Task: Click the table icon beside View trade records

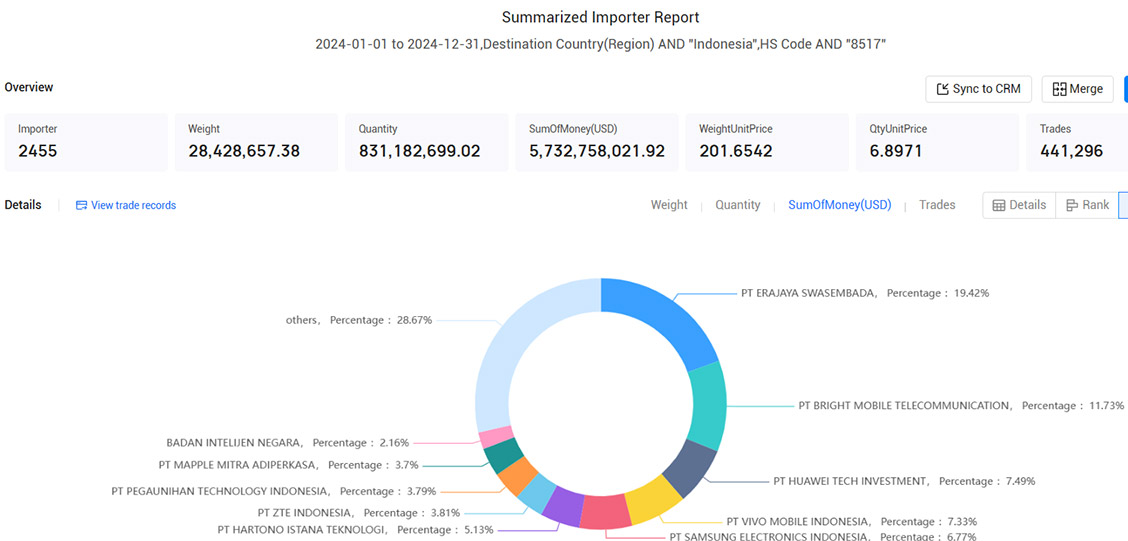Action: [x=81, y=205]
